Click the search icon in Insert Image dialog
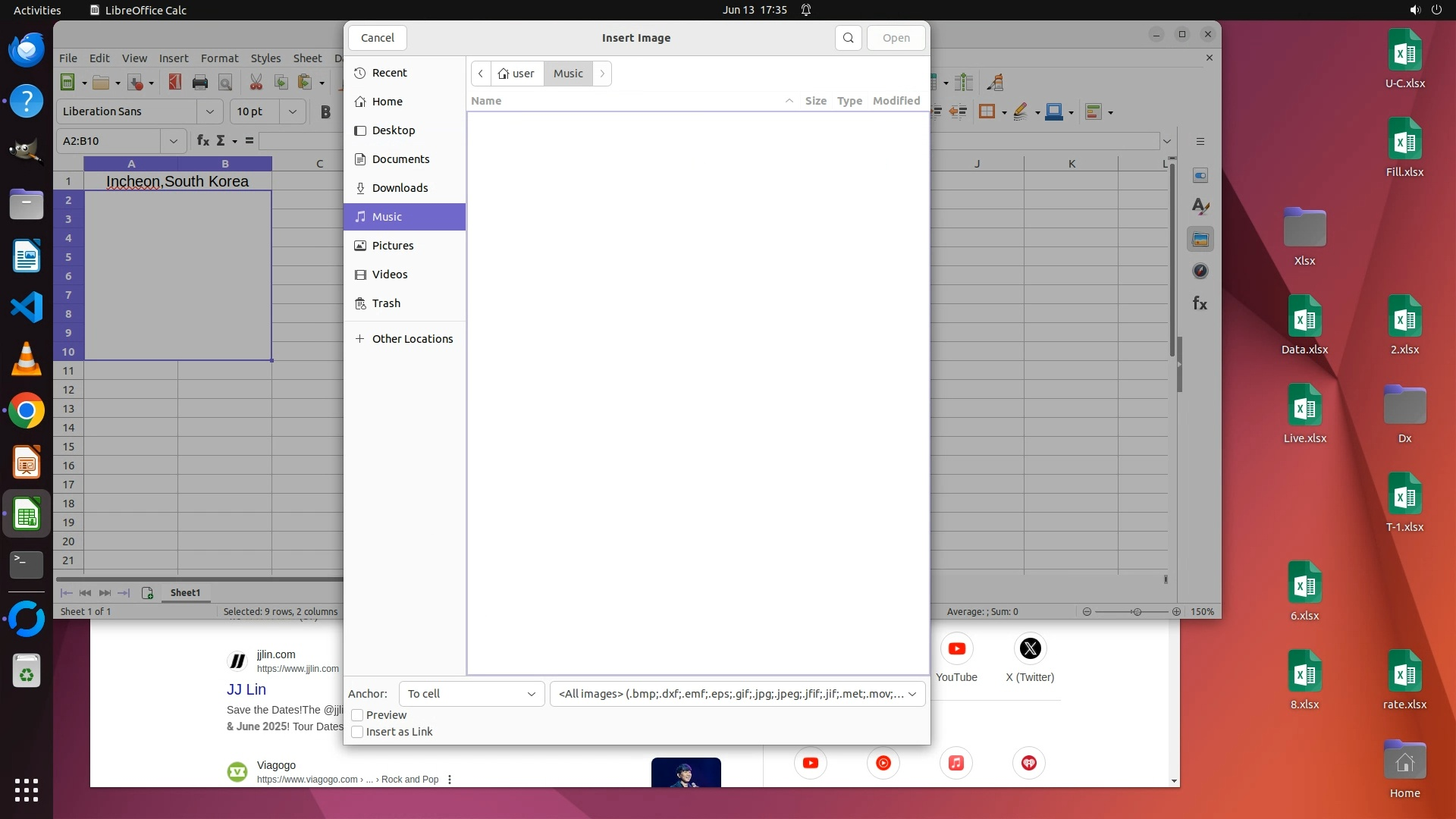This screenshot has height=819, width=1456. click(848, 38)
